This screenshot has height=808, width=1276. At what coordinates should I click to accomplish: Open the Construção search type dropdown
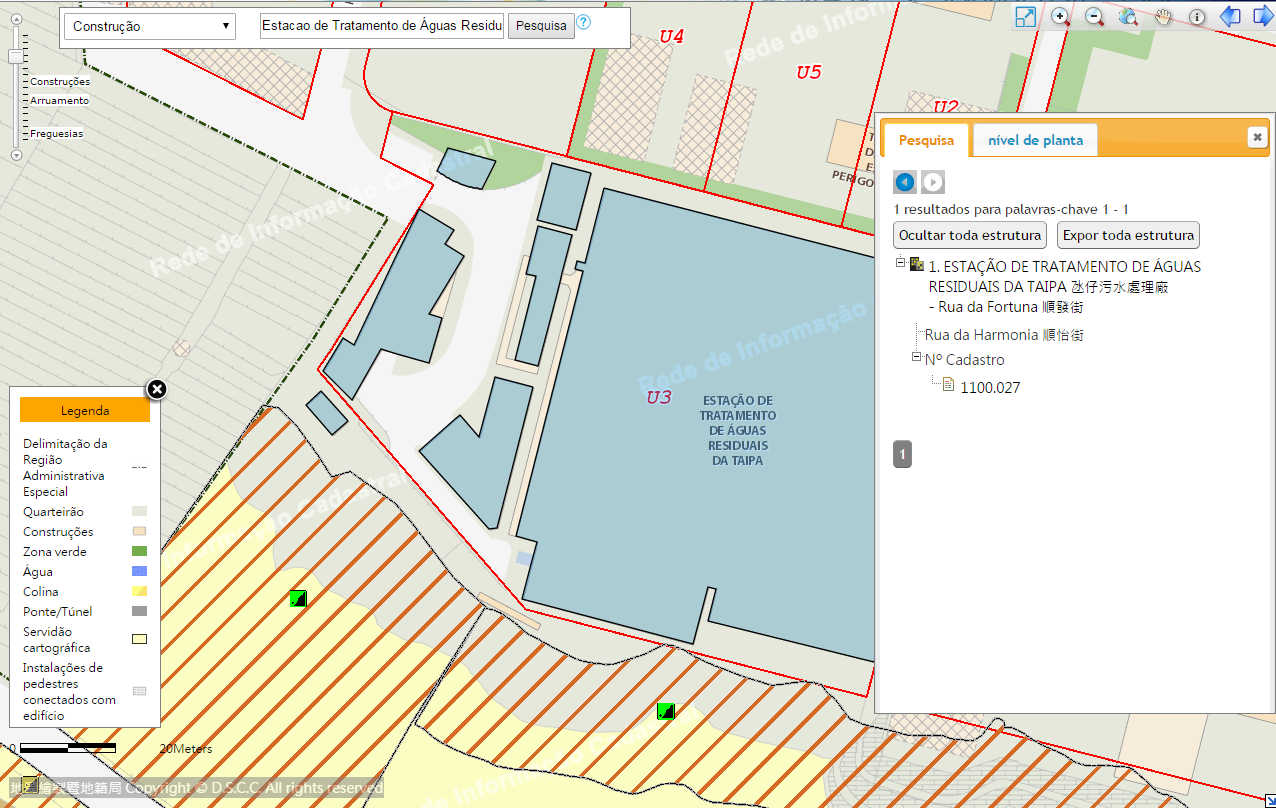(x=150, y=27)
